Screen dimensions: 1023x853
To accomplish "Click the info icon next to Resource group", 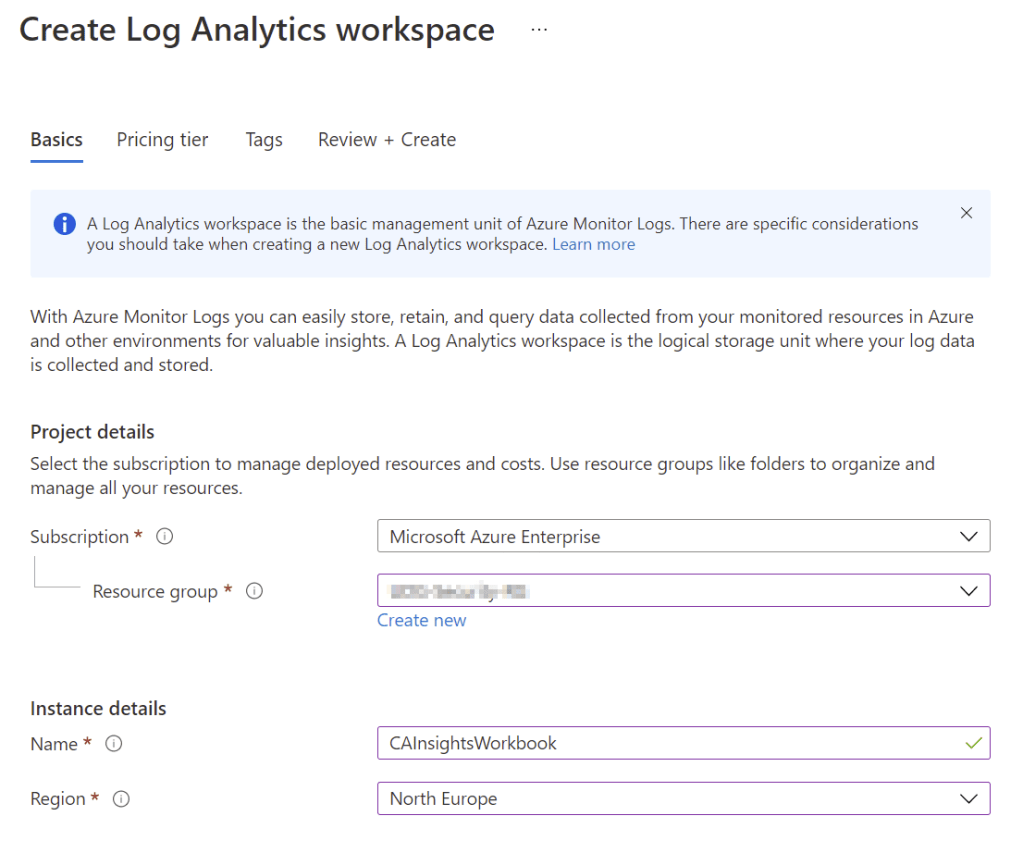I will [x=254, y=591].
